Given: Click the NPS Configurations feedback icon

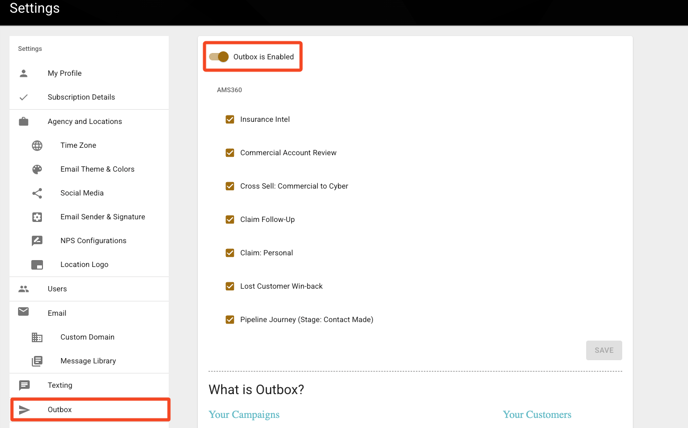Looking at the screenshot, I should [x=37, y=241].
